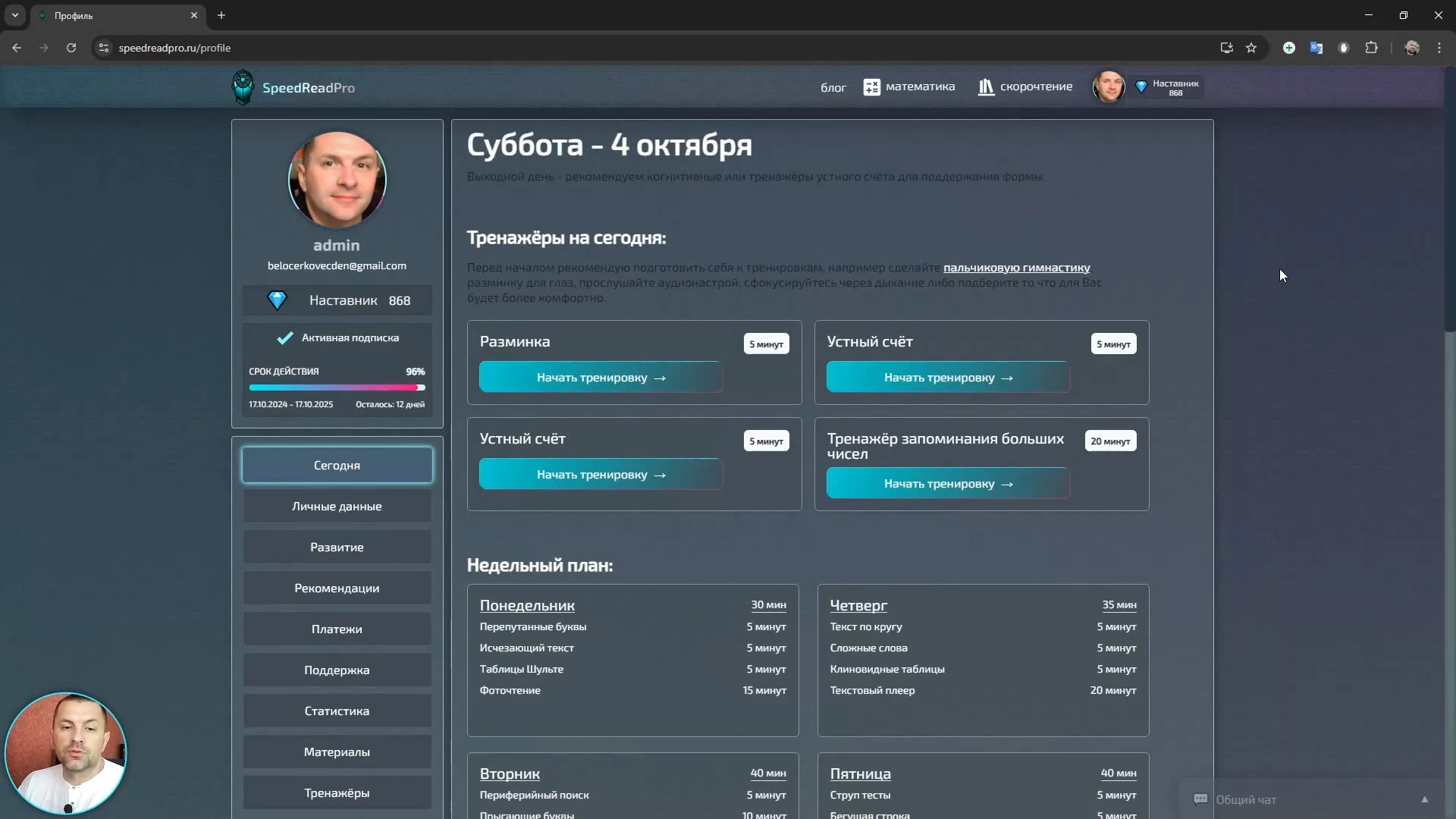Viewport: 1456px width, 819px height.
Task: Open the Развитие section
Action: coord(337,547)
